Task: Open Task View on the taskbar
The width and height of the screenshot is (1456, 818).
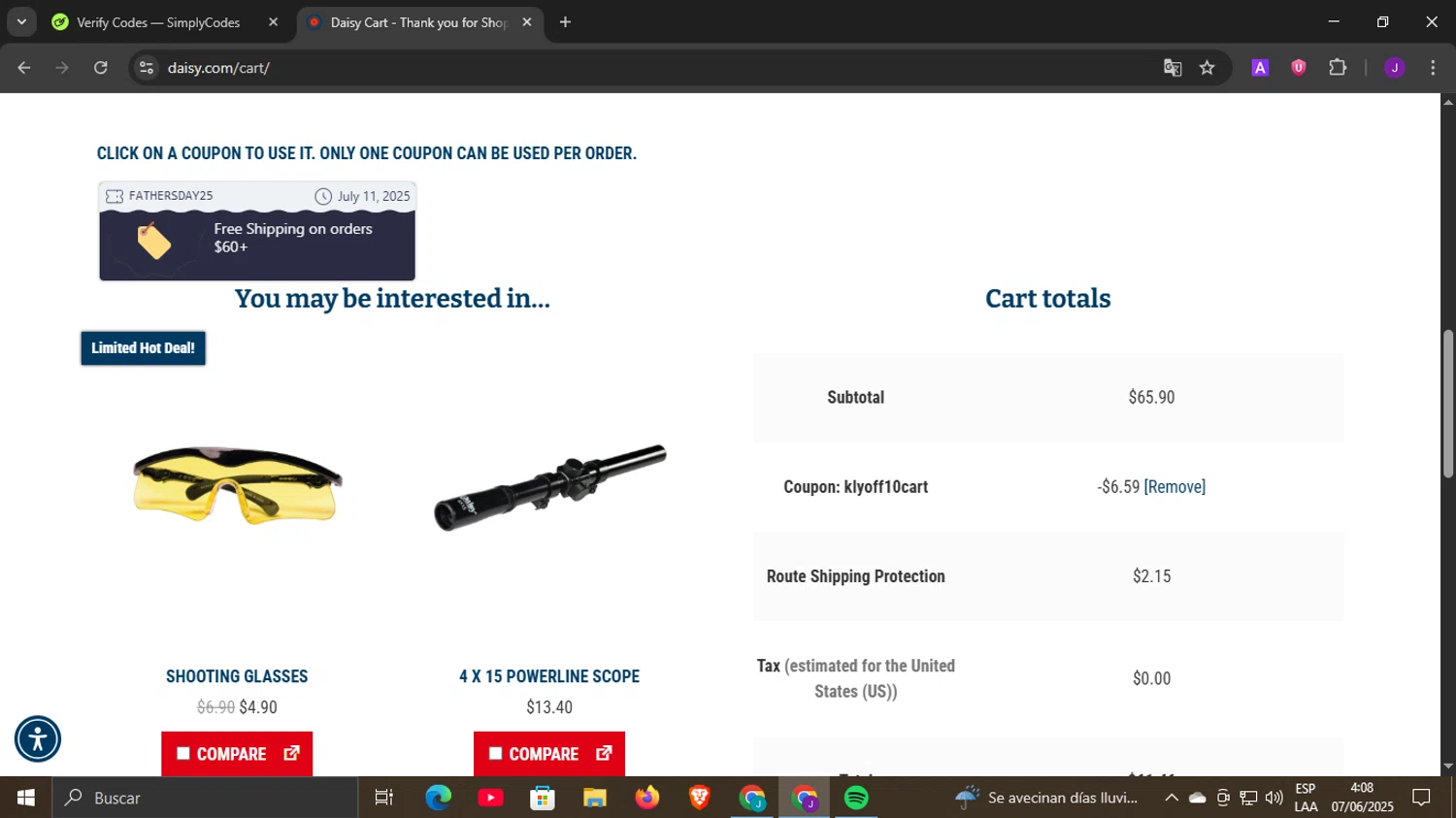Action: point(383,798)
